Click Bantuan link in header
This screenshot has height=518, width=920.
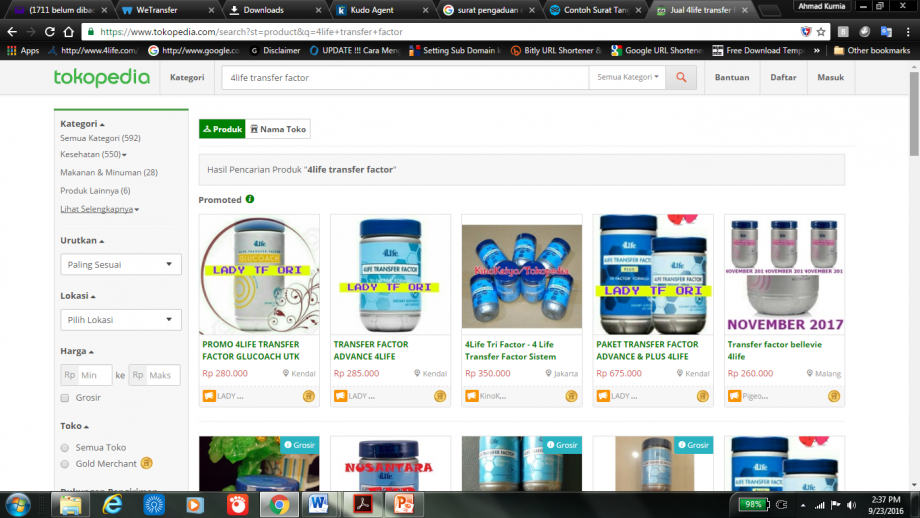click(732, 77)
